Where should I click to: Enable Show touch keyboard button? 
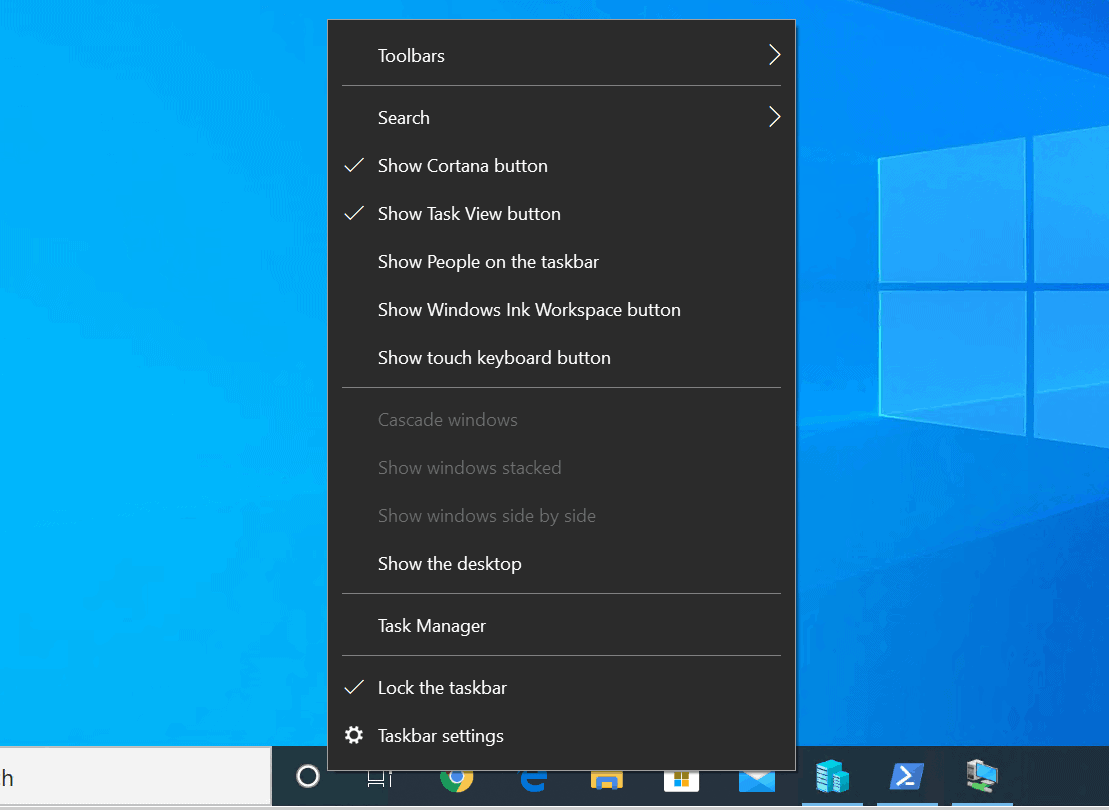click(x=494, y=357)
